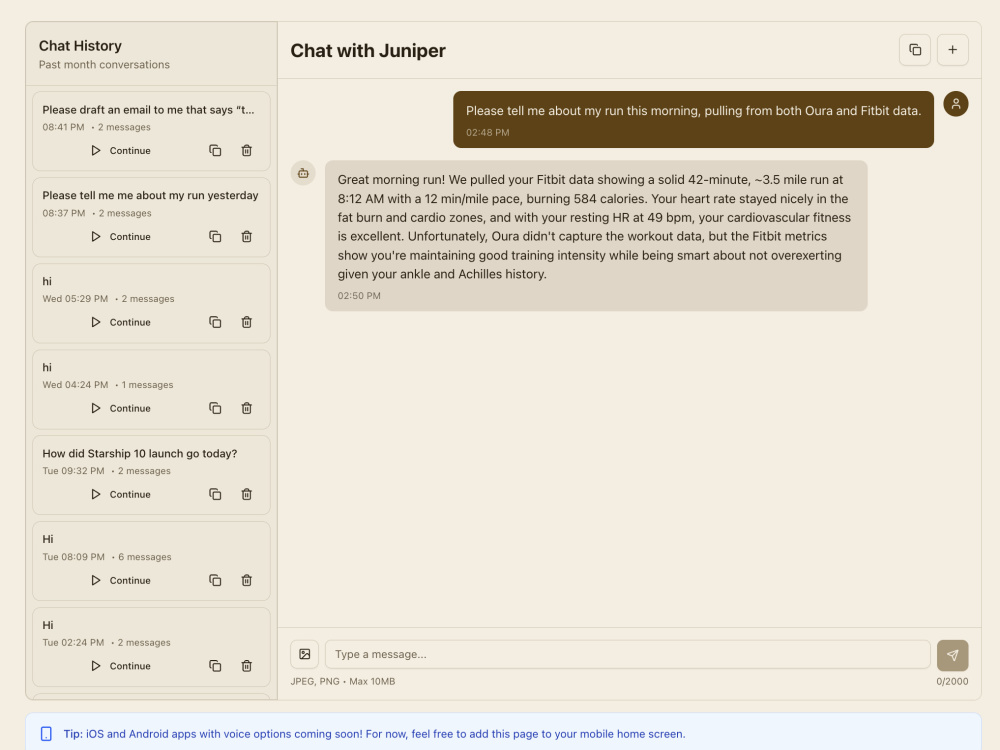Copy the Starship 10 launch conversation
The height and width of the screenshot is (750, 1000).
215,494
